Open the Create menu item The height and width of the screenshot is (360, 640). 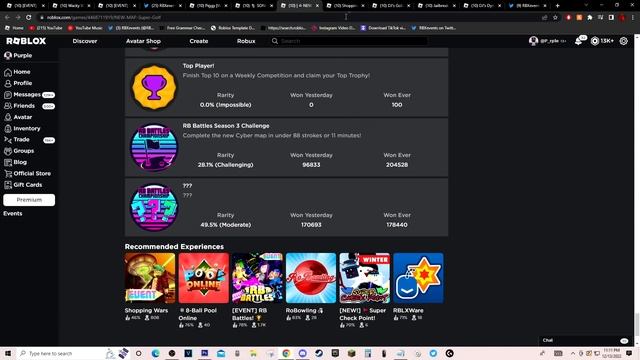(x=199, y=41)
